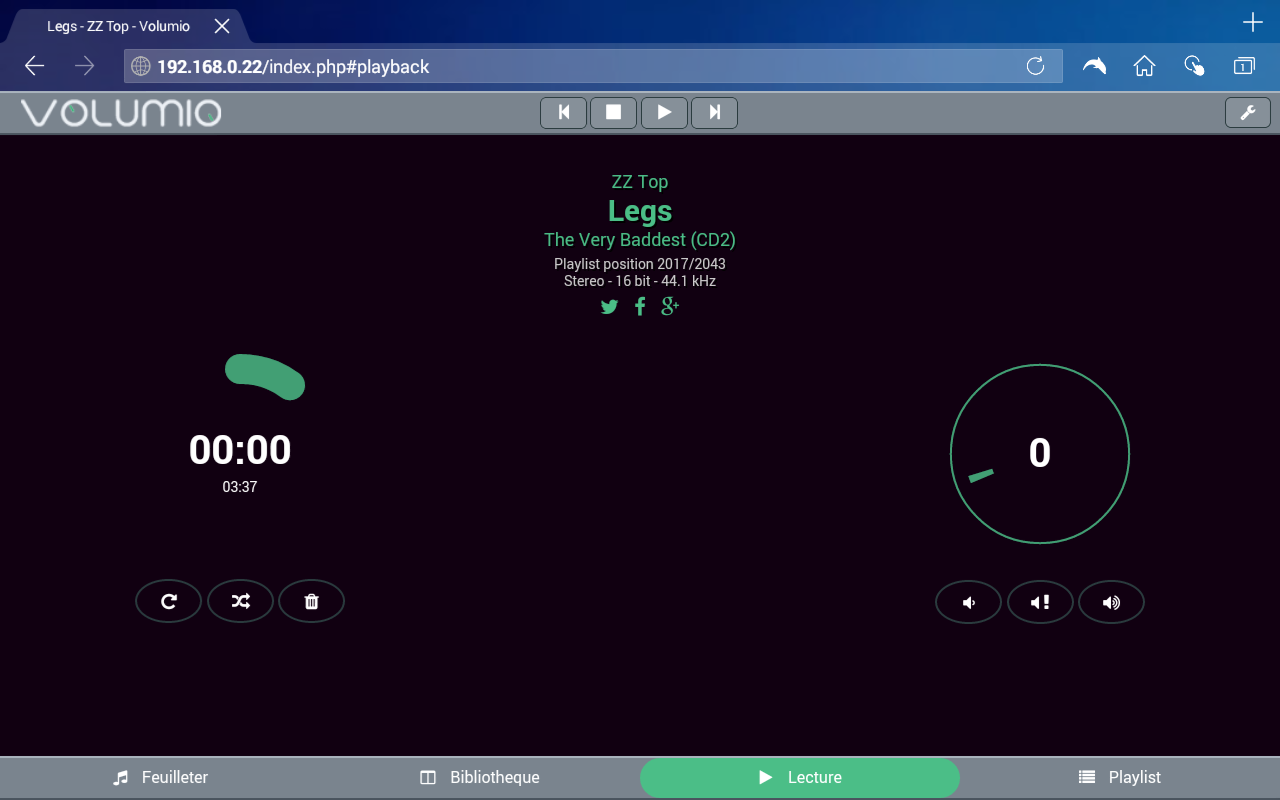Reload the page

coord(1035,66)
